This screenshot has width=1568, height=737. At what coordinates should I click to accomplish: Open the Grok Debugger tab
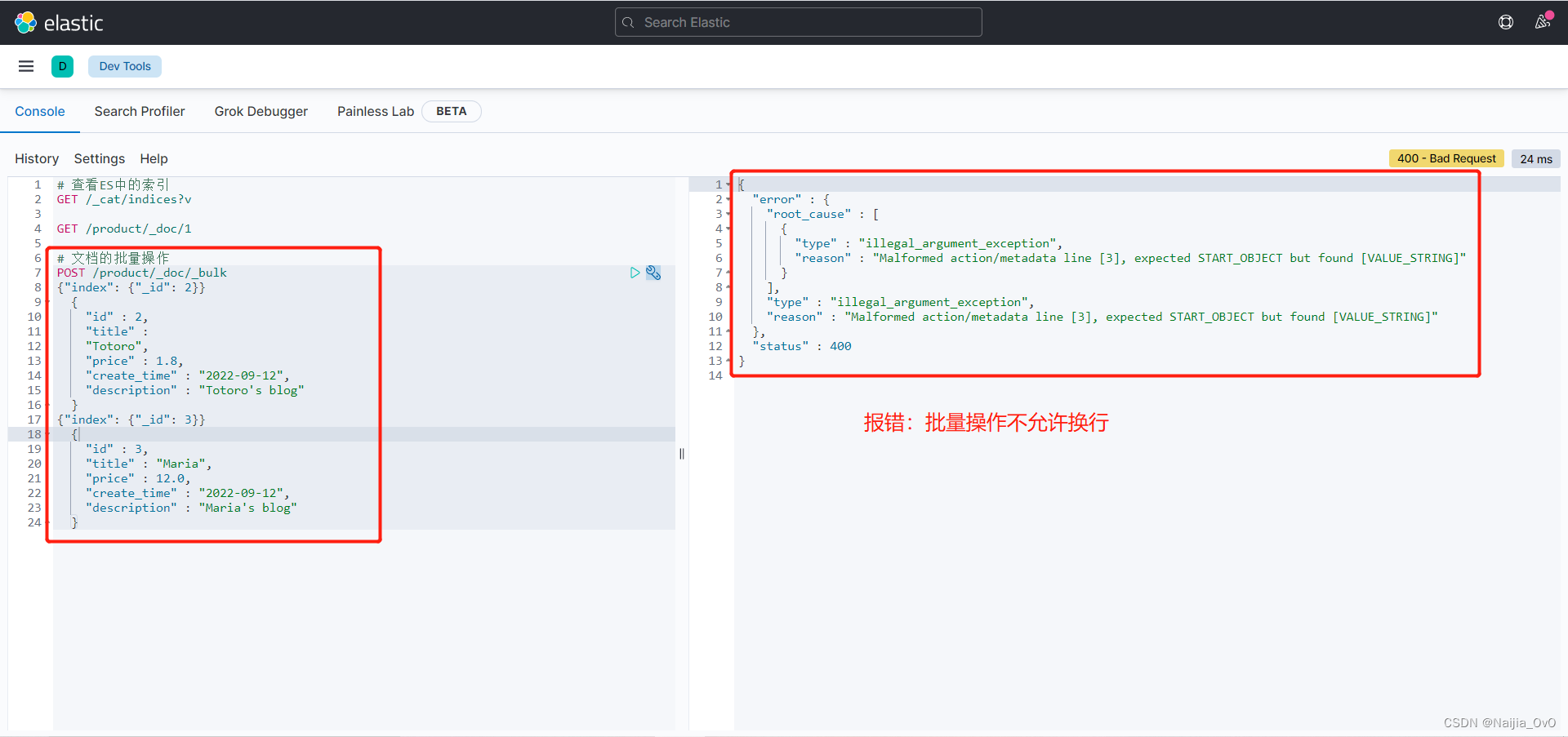(261, 111)
